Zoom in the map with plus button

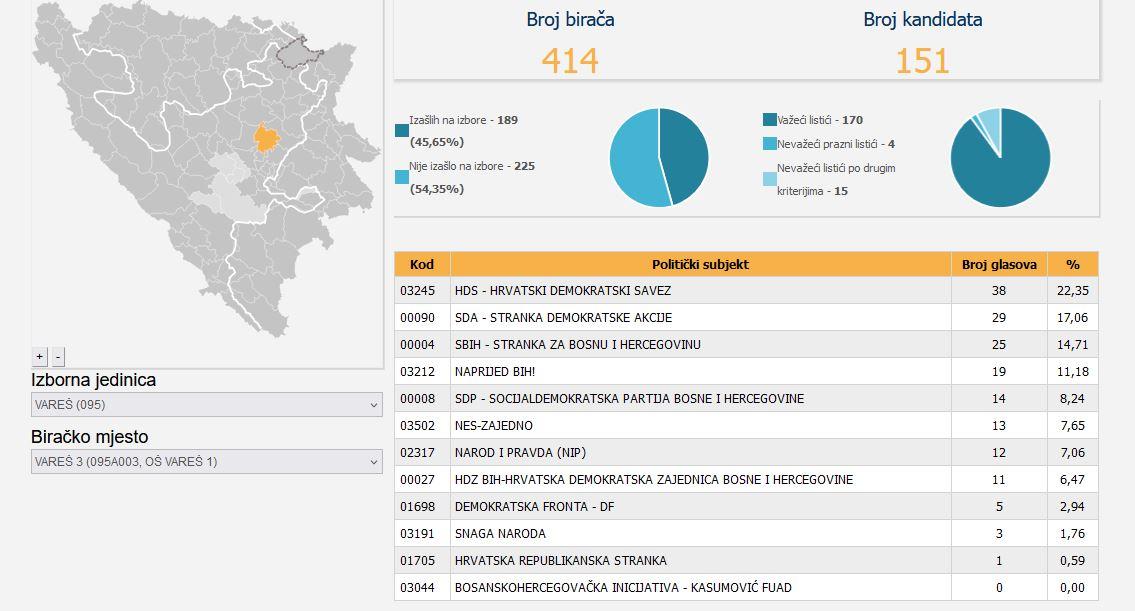click(x=40, y=356)
